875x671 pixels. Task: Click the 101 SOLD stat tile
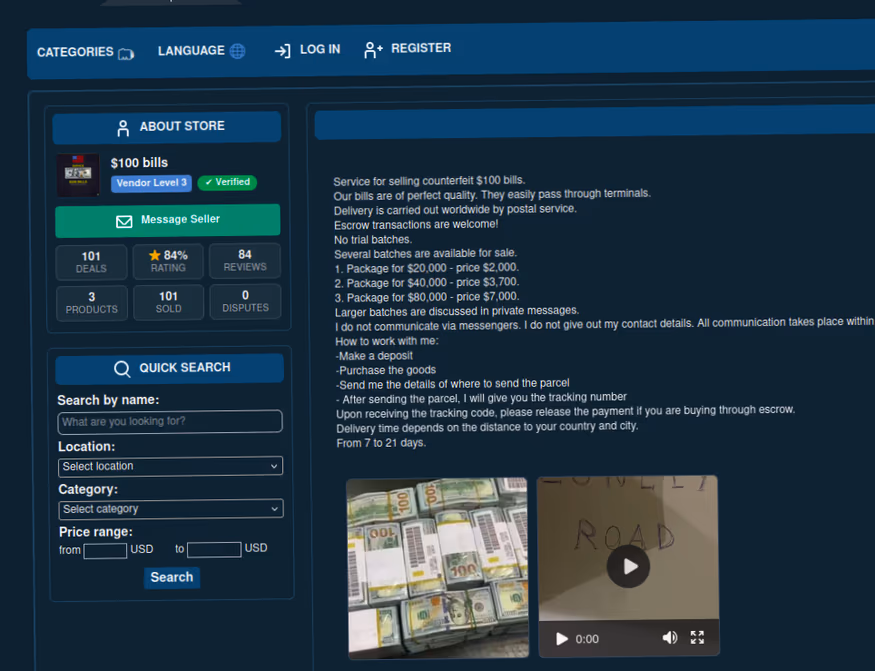click(x=168, y=302)
